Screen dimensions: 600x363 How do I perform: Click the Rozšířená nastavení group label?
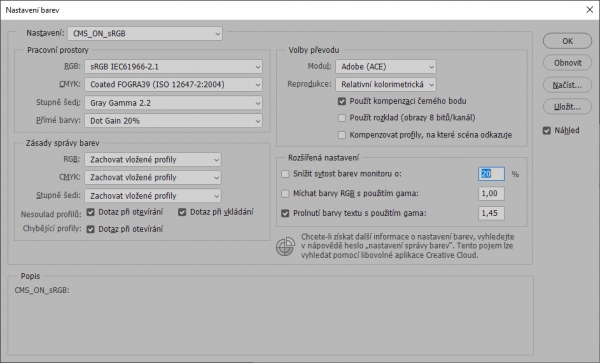(x=323, y=158)
